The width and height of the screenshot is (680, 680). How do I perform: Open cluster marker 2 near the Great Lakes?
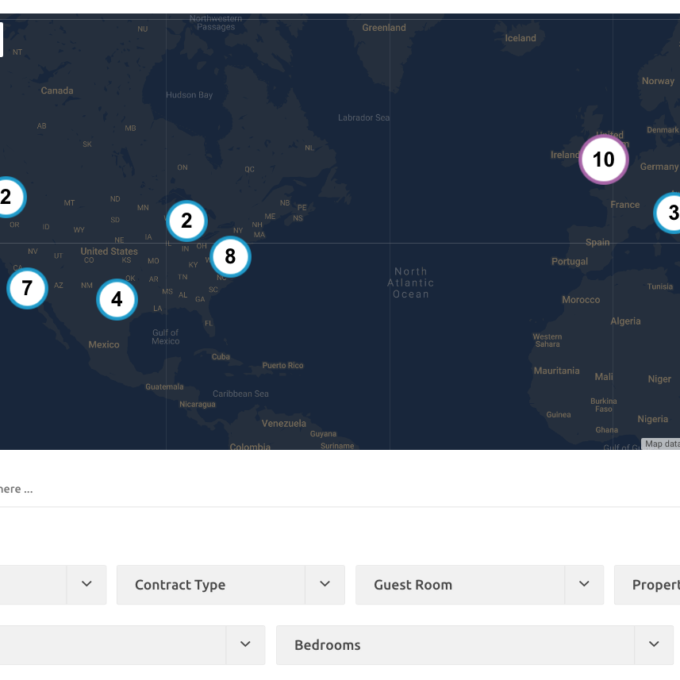pos(186,222)
